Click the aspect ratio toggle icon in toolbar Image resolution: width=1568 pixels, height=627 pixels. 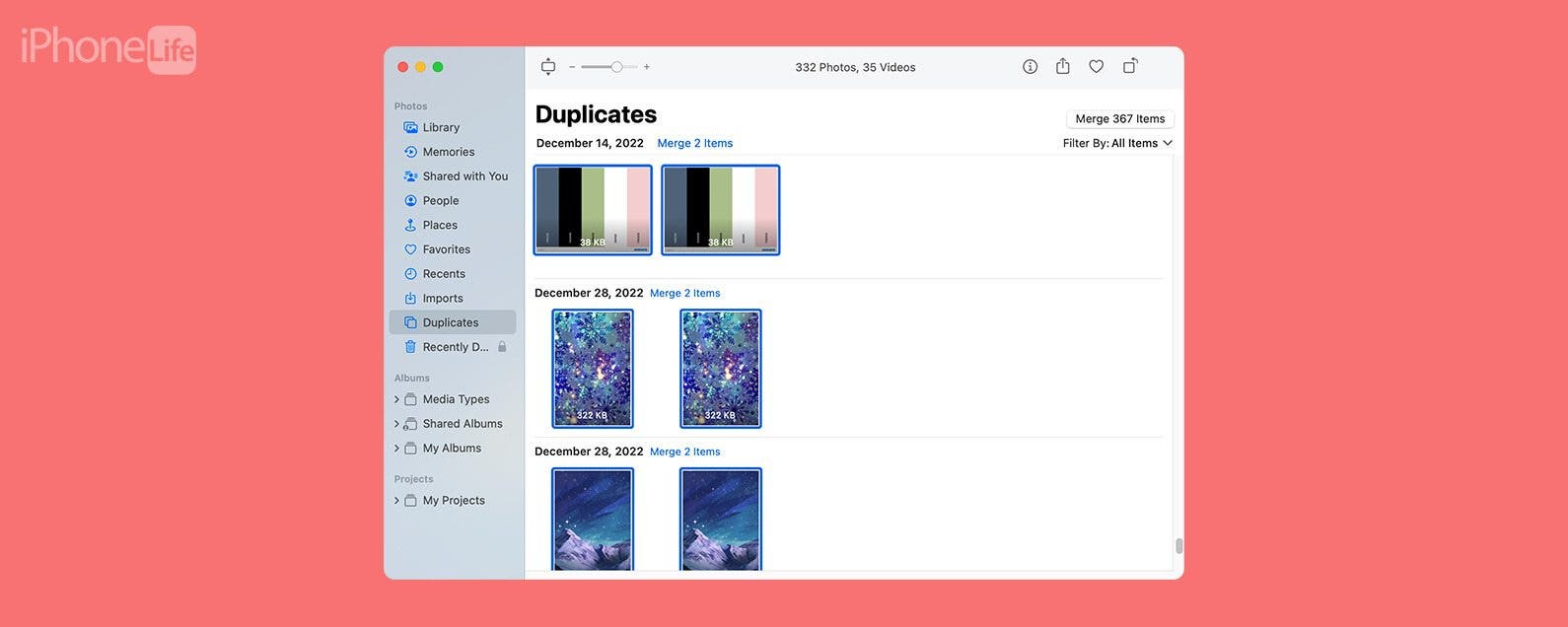coord(548,67)
